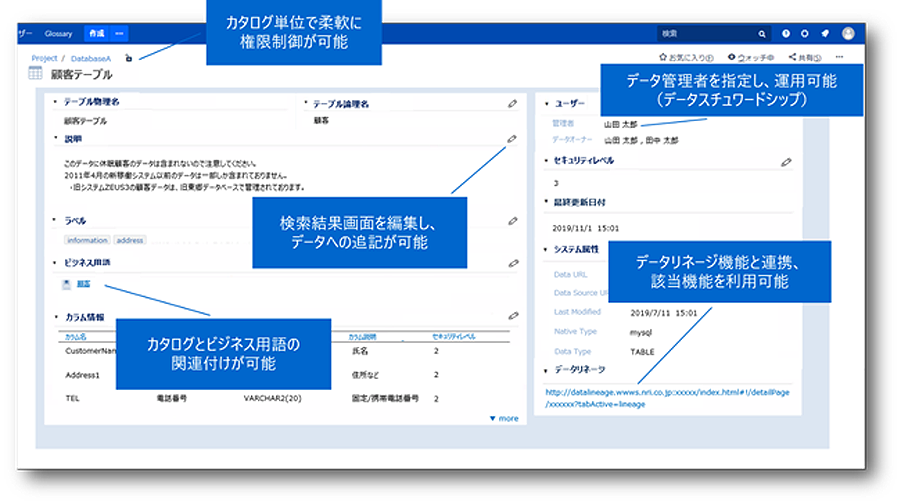Edit the テーブル論理名 field with pencil icon
Screen dimensions: 901x504
pos(512,103)
